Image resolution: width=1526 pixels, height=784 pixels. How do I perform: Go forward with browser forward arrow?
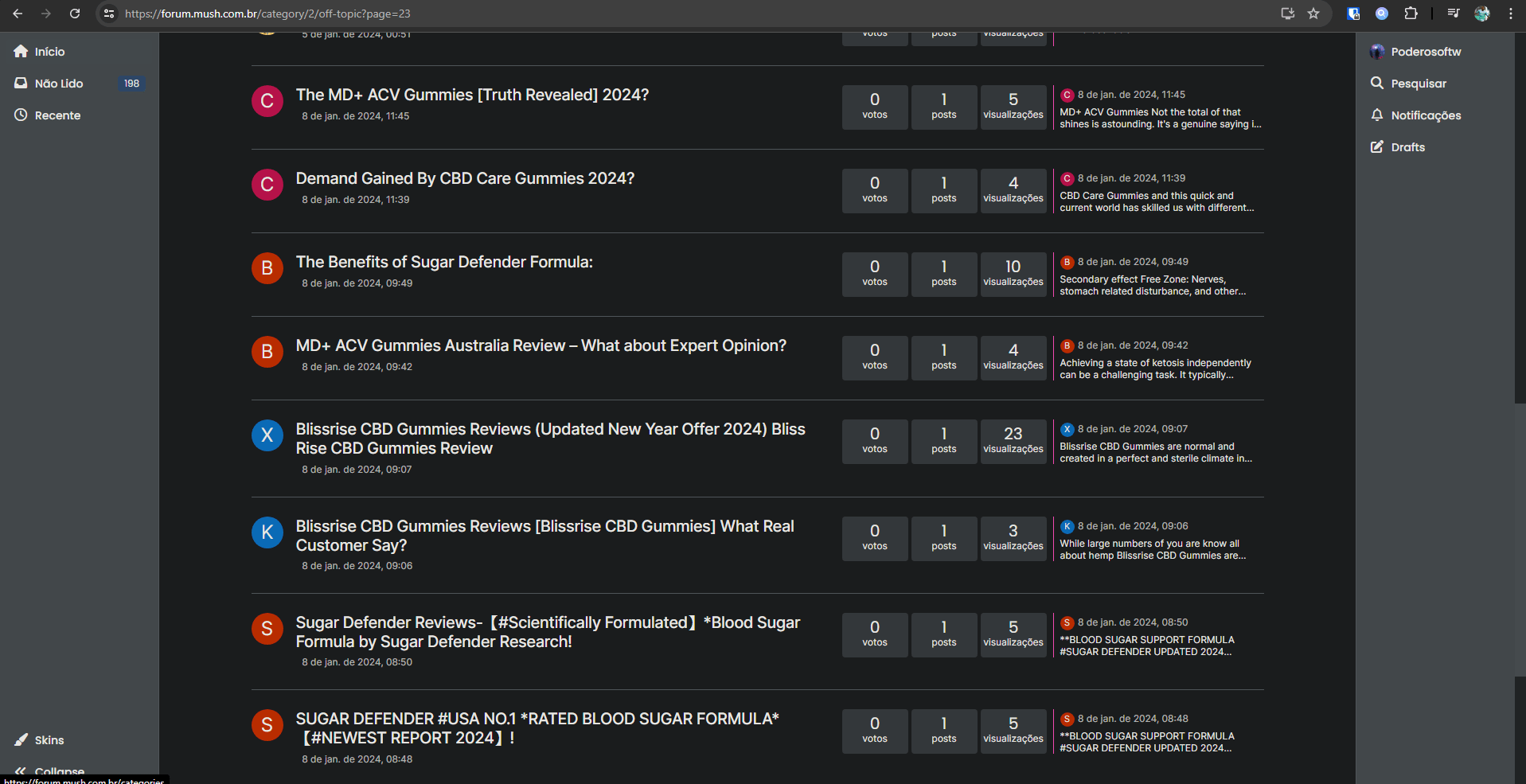[46, 14]
